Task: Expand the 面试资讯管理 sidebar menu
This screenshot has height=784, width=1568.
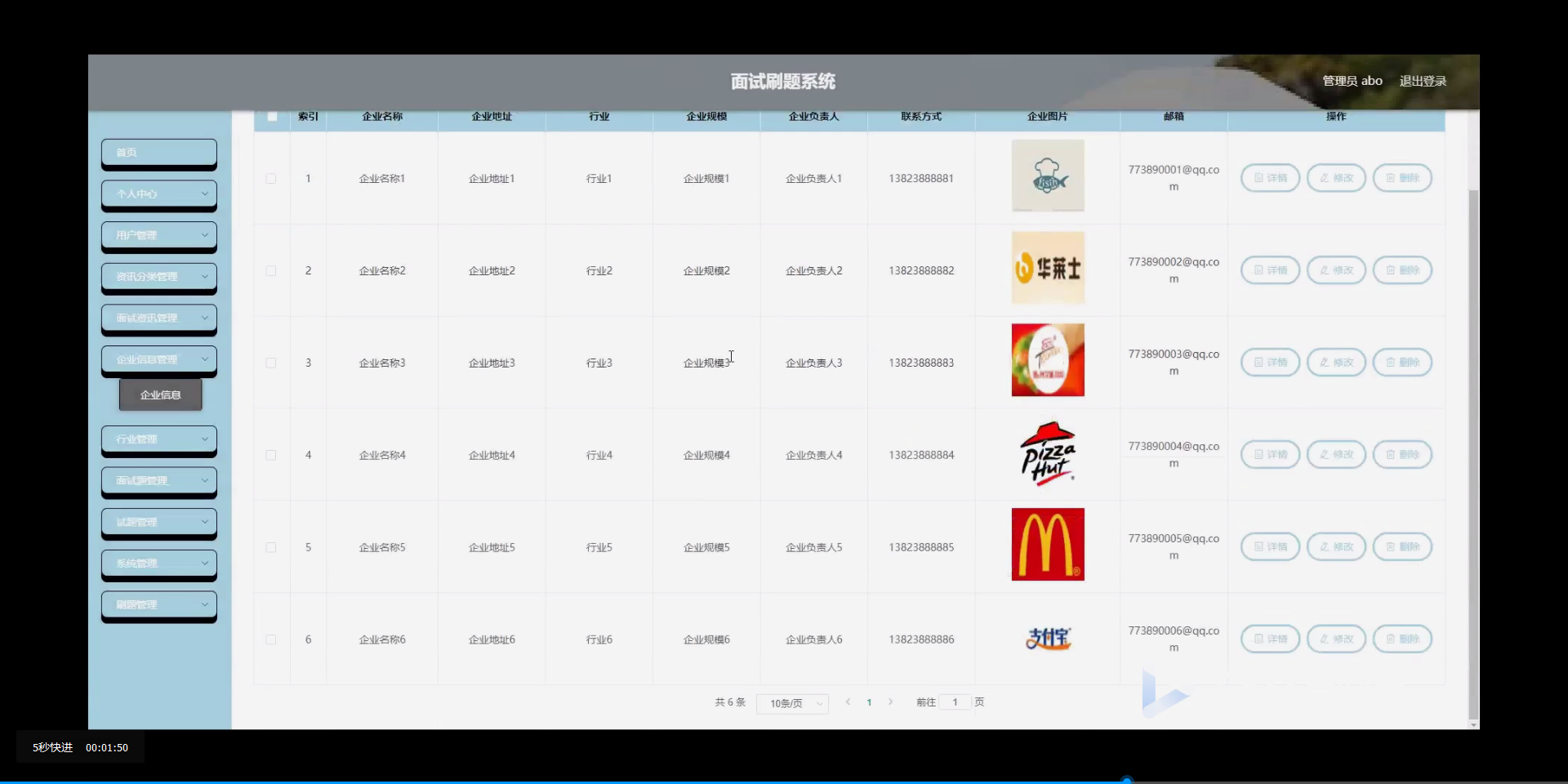Action: tap(159, 318)
